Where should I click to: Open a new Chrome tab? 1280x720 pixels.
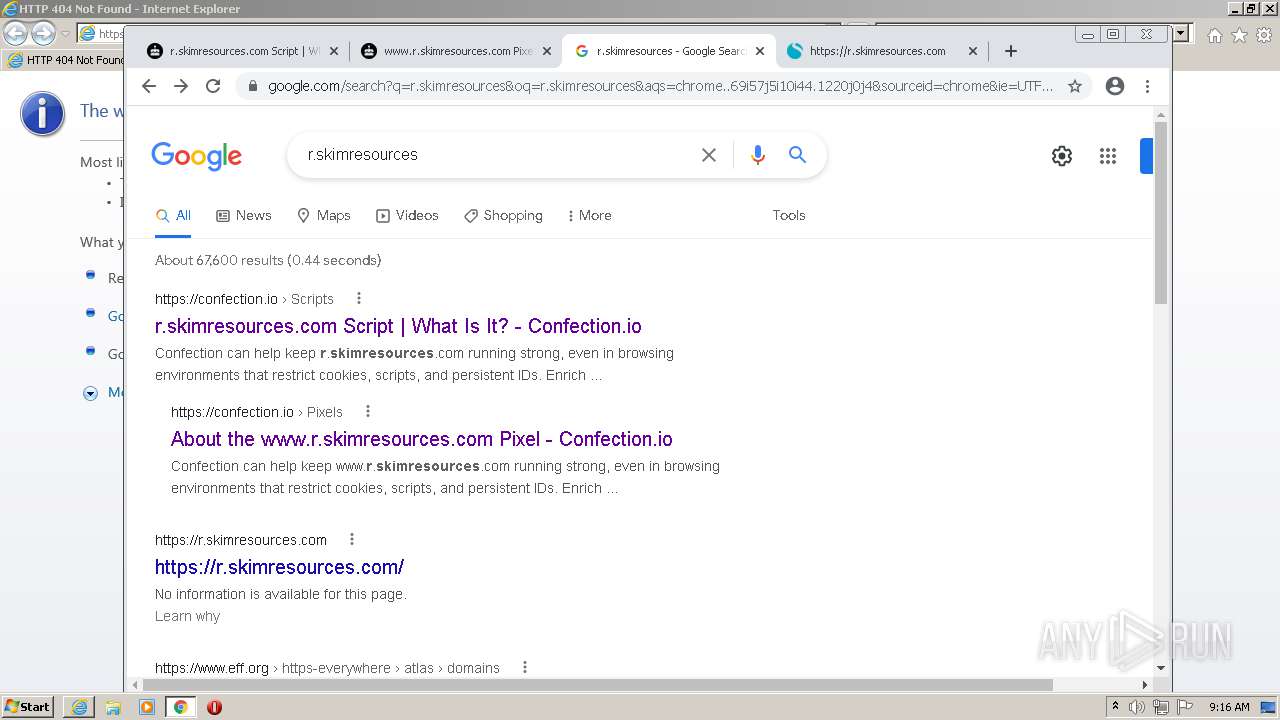point(1011,51)
